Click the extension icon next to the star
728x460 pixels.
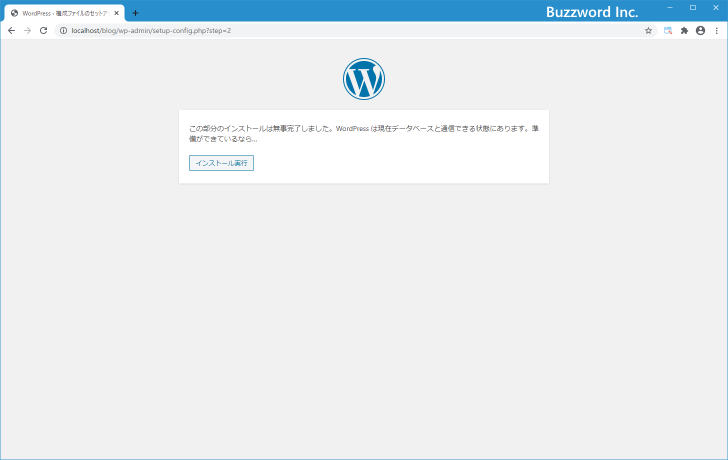pos(668,31)
